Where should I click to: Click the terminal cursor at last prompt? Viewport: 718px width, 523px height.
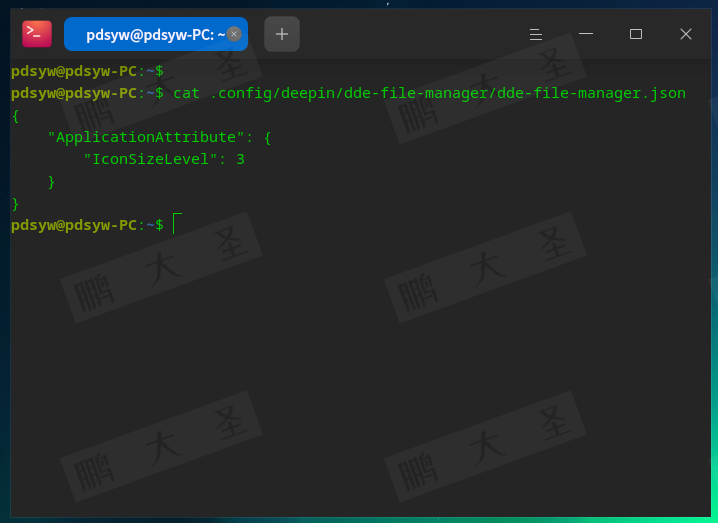pos(177,223)
